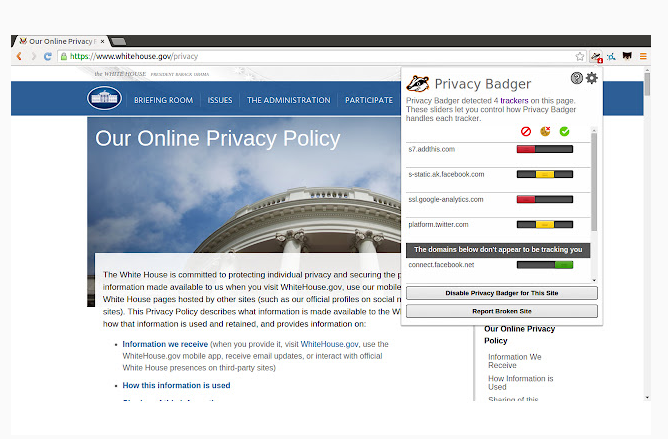Open THE ADMINISTRATION menu

coord(288,100)
